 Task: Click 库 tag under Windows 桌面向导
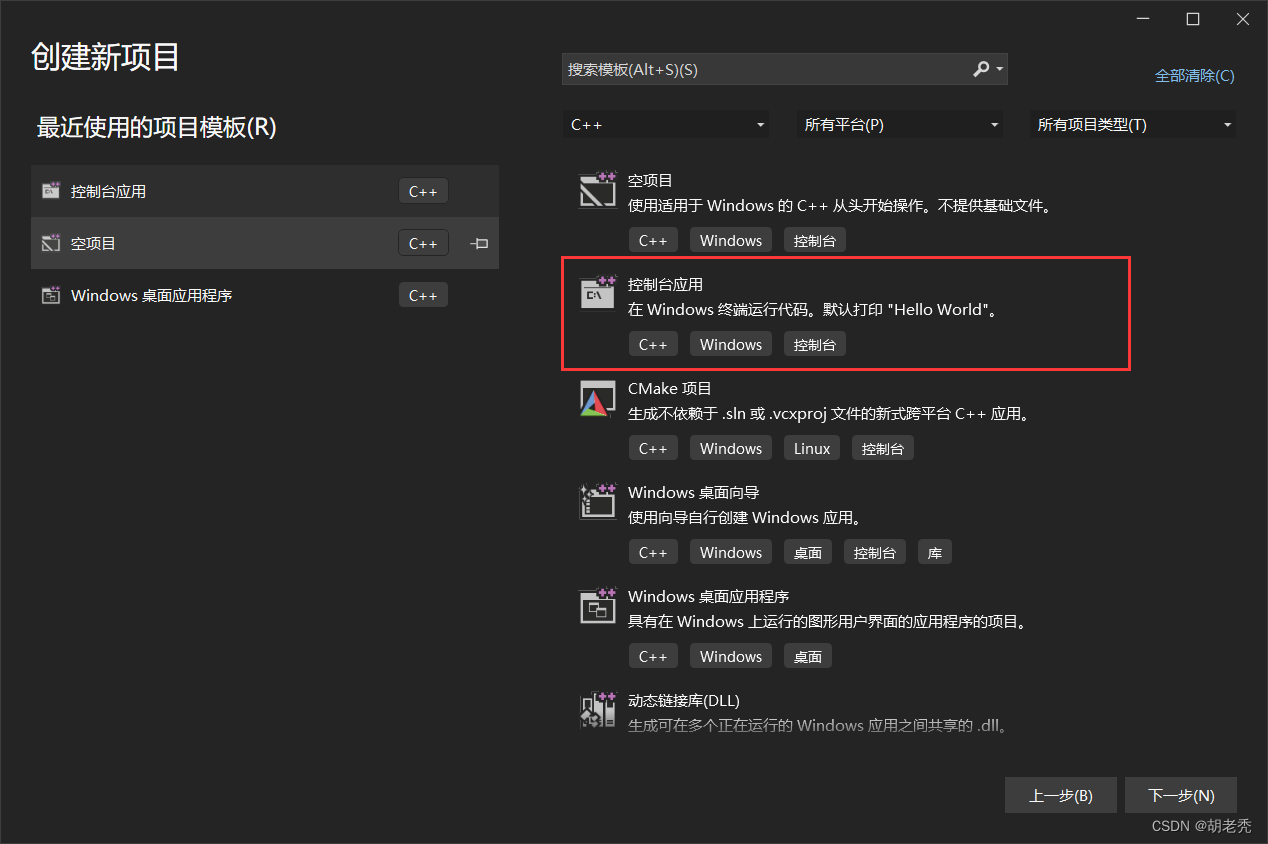pos(935,552)
